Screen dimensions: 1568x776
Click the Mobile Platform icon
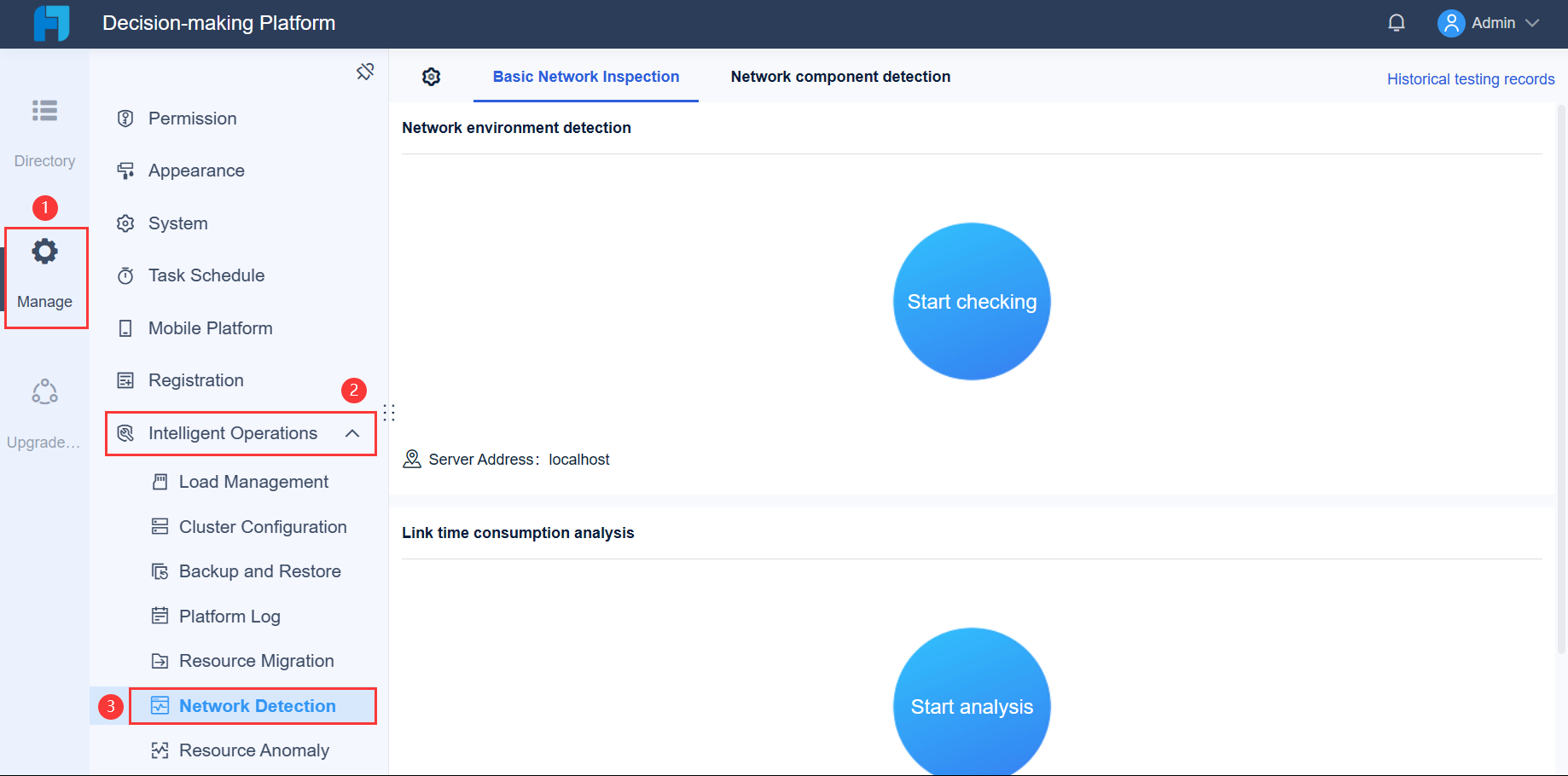click(125, 327)
